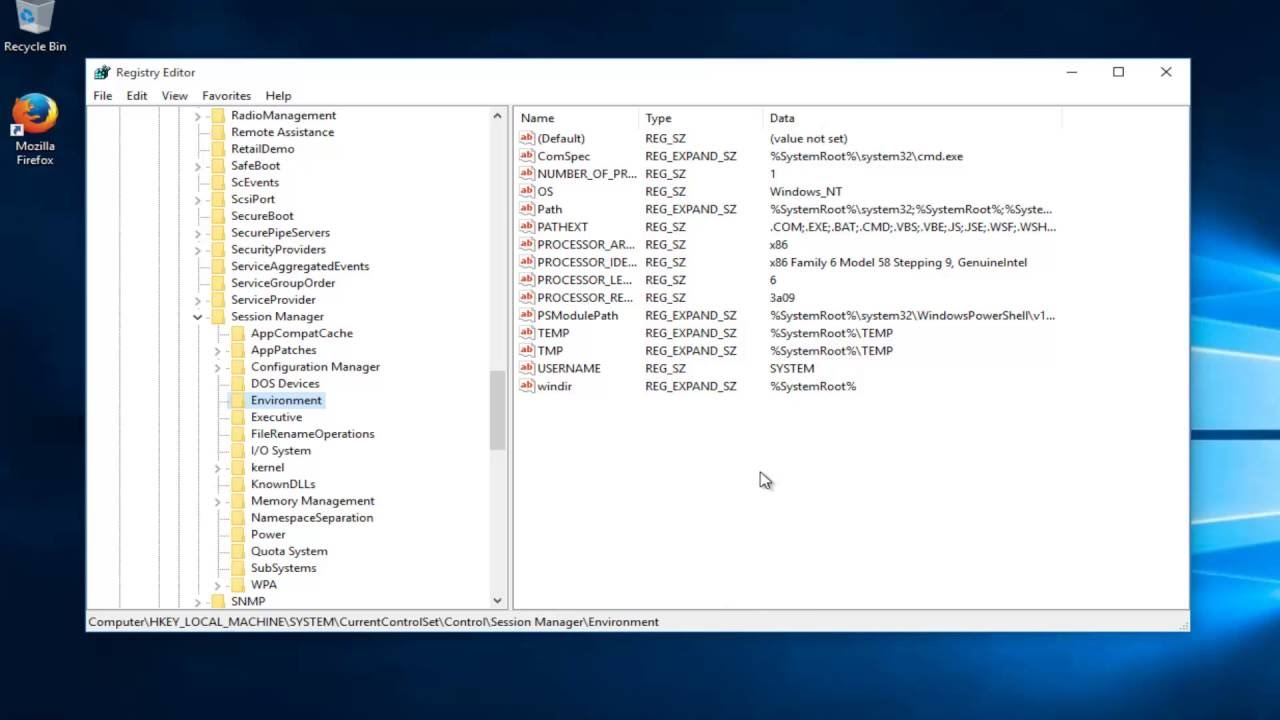The width and height of the screenshot is (1280, 720).
Task: Select the FileRenameOperations subkey
Action: (x=313, y=434)
